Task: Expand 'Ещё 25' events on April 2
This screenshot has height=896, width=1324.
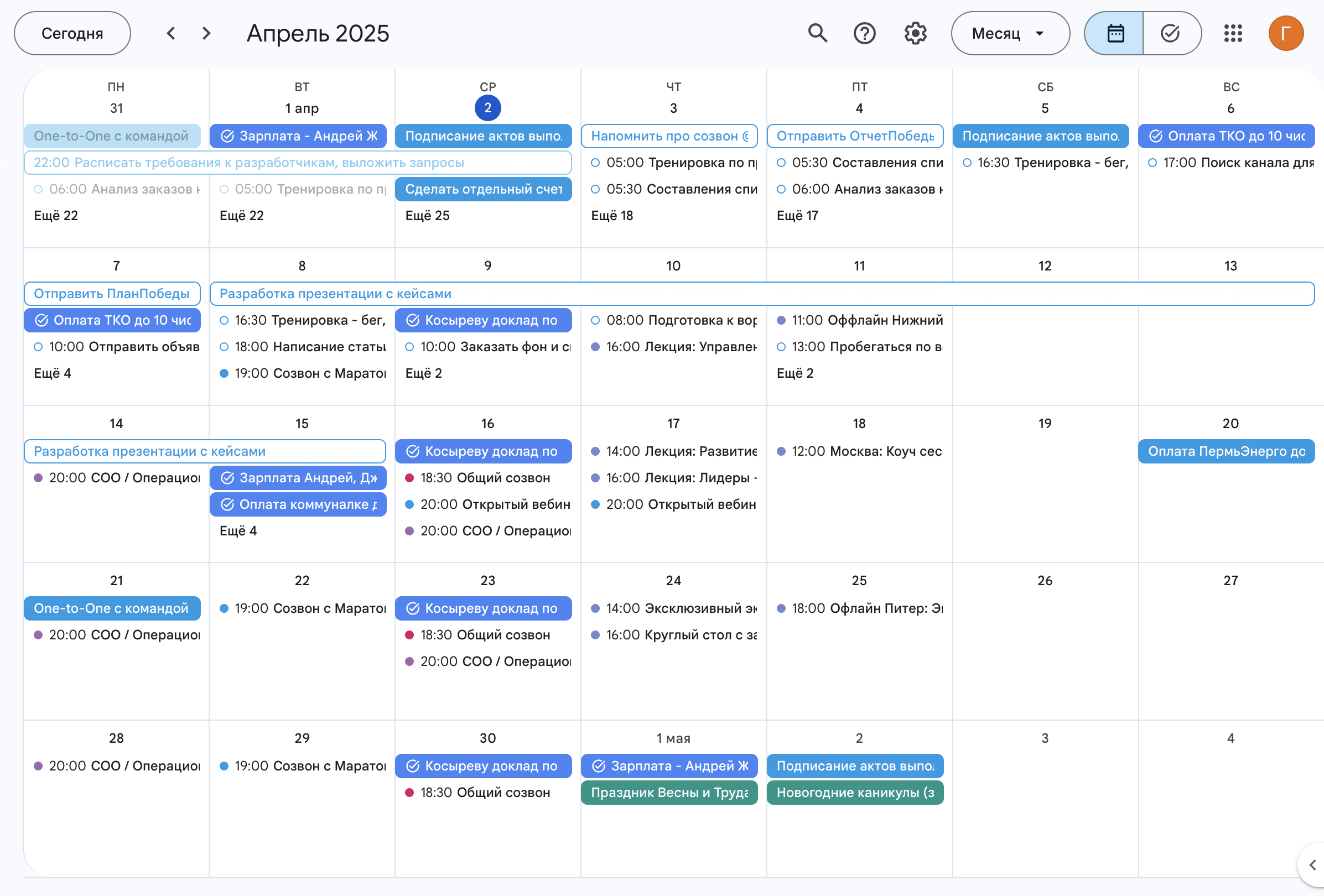Action: pyautogui.click(x=427, y=215)
